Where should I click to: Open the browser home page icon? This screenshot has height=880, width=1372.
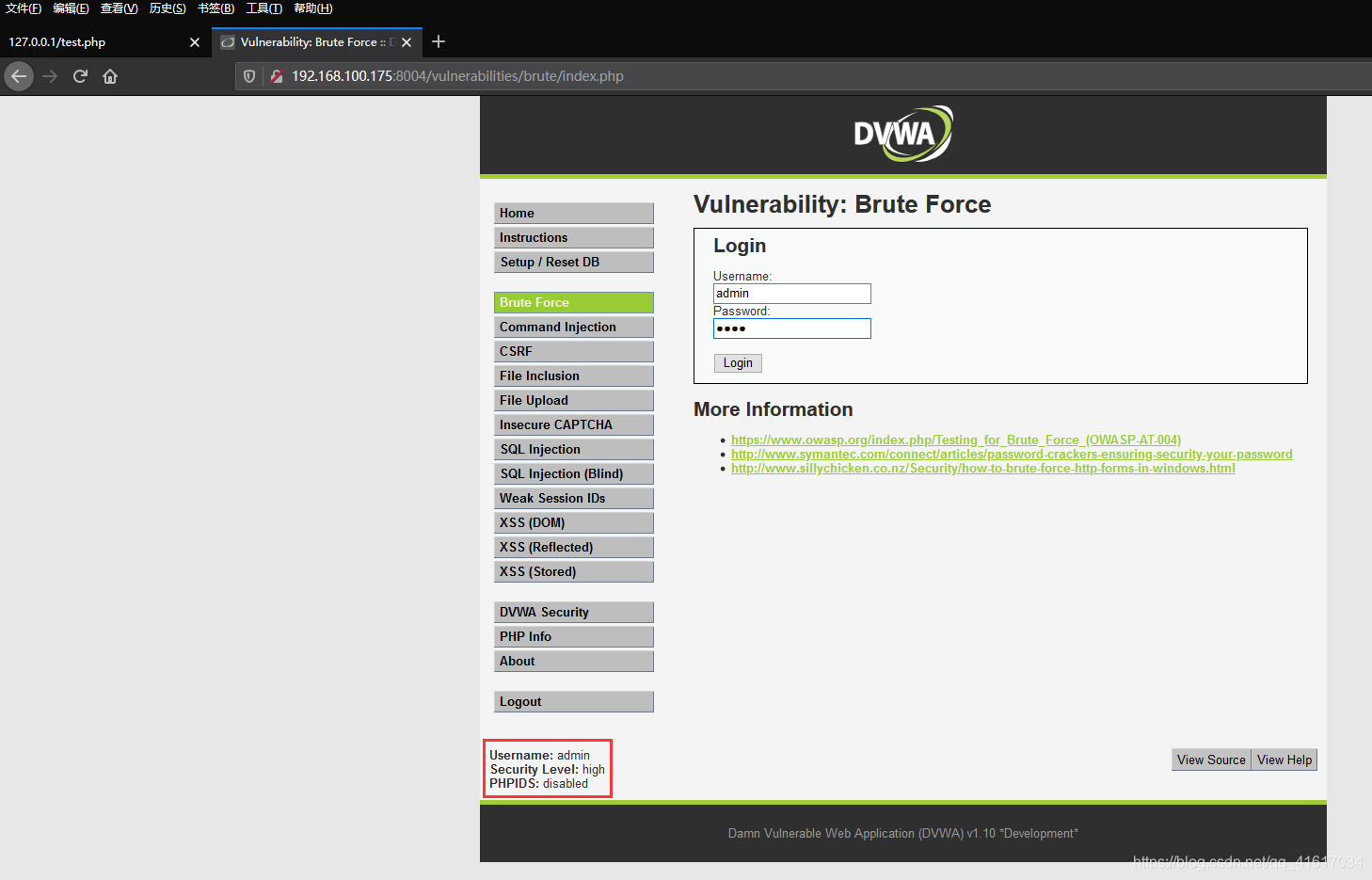(110, 76)
